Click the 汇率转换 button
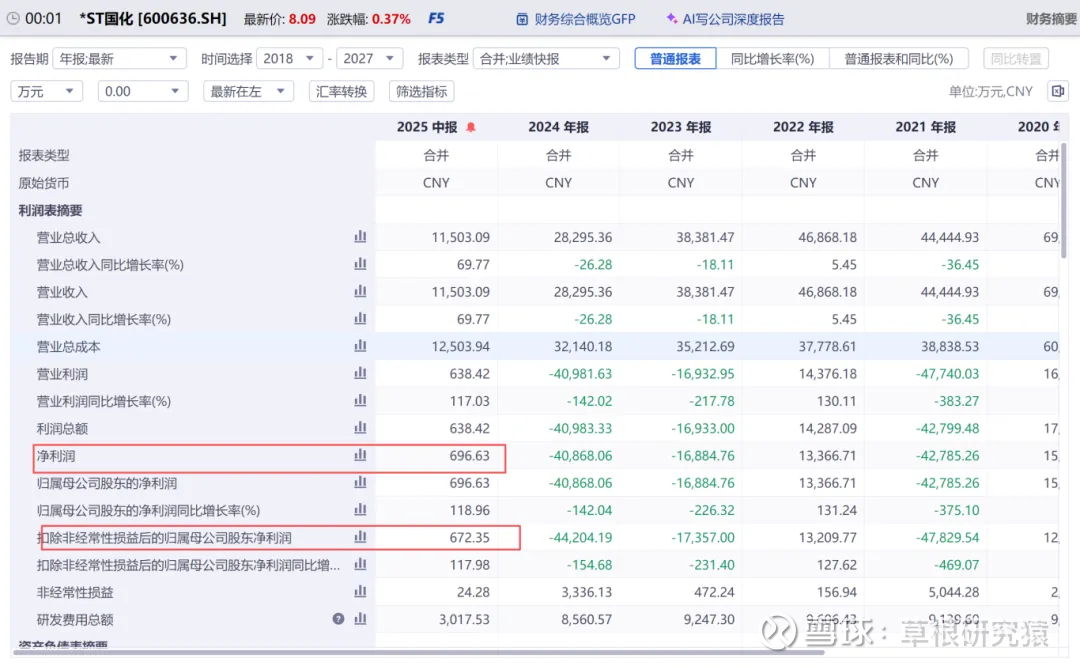The image size is (1080, 666). point(341,91)
